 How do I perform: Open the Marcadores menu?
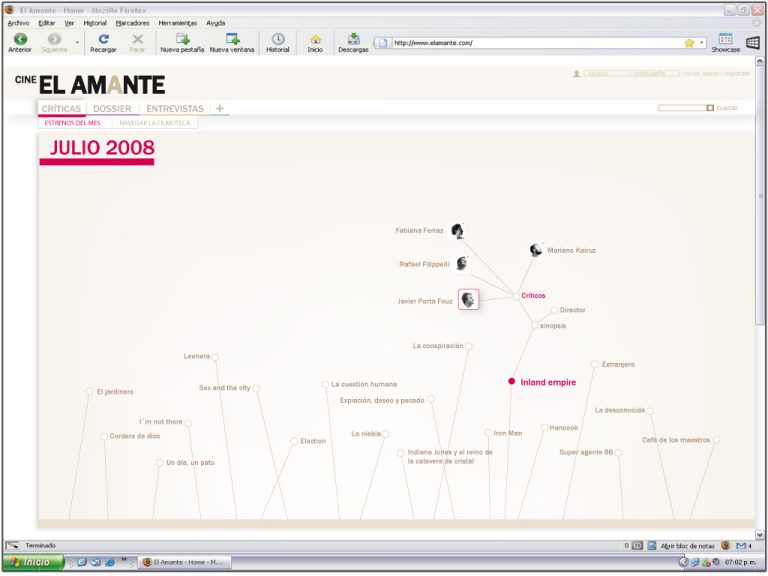133,23
